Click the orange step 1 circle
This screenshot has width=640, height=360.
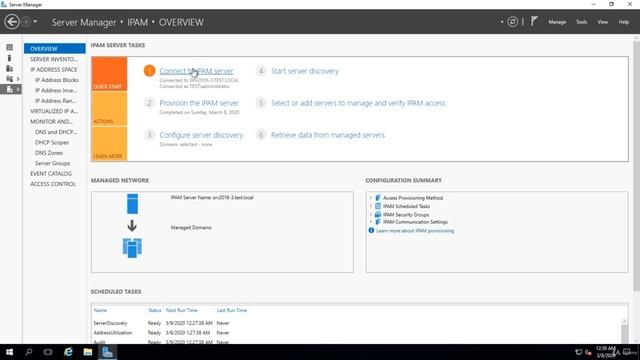coord(149,71)
